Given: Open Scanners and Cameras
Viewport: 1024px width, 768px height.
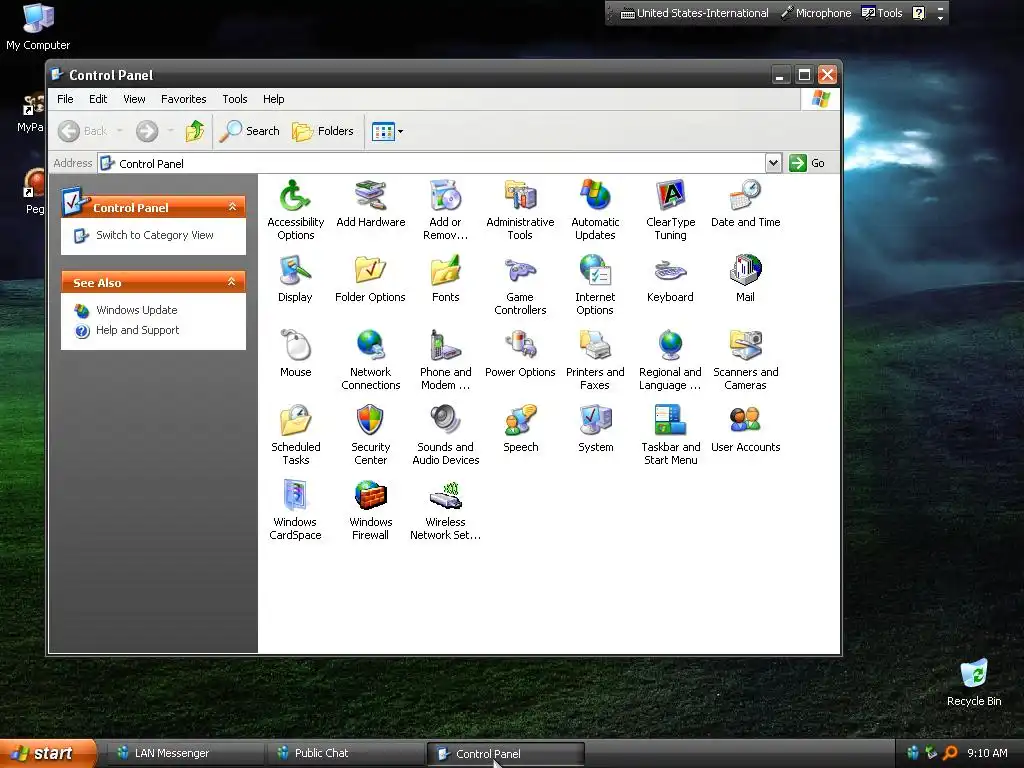Looking at the screenshot, I should 745,359.
